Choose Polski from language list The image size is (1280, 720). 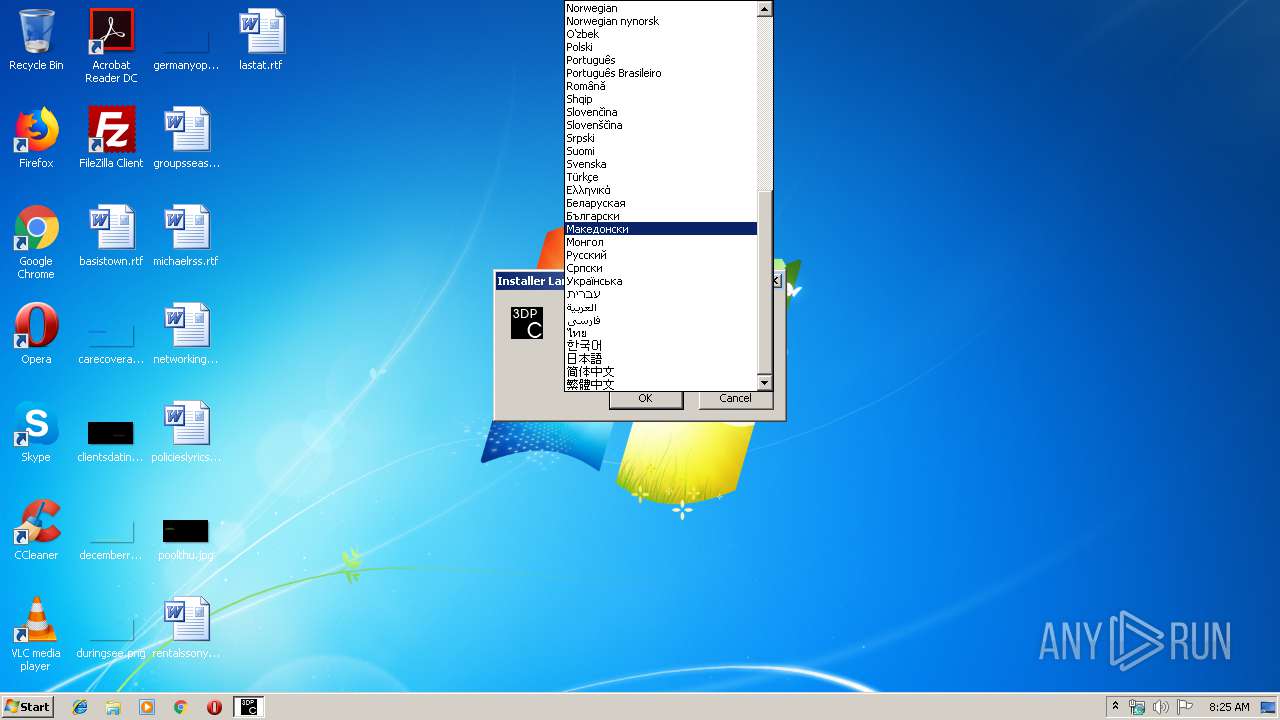click(x=661, y=47)
